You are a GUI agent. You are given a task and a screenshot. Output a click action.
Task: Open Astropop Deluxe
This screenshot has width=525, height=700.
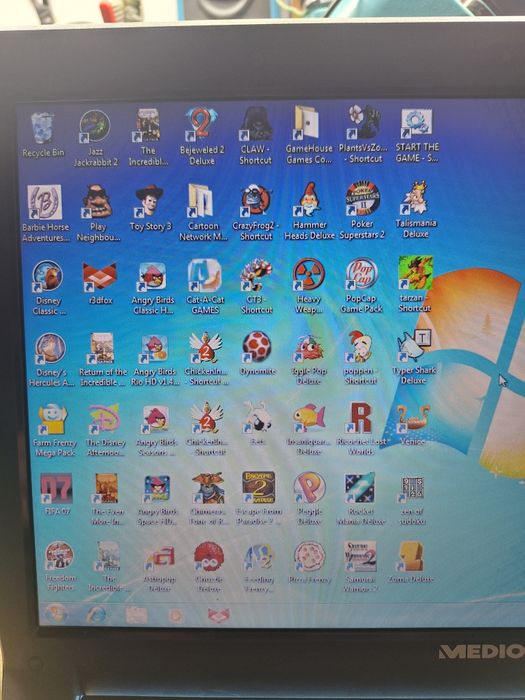(x=160, y=558)
